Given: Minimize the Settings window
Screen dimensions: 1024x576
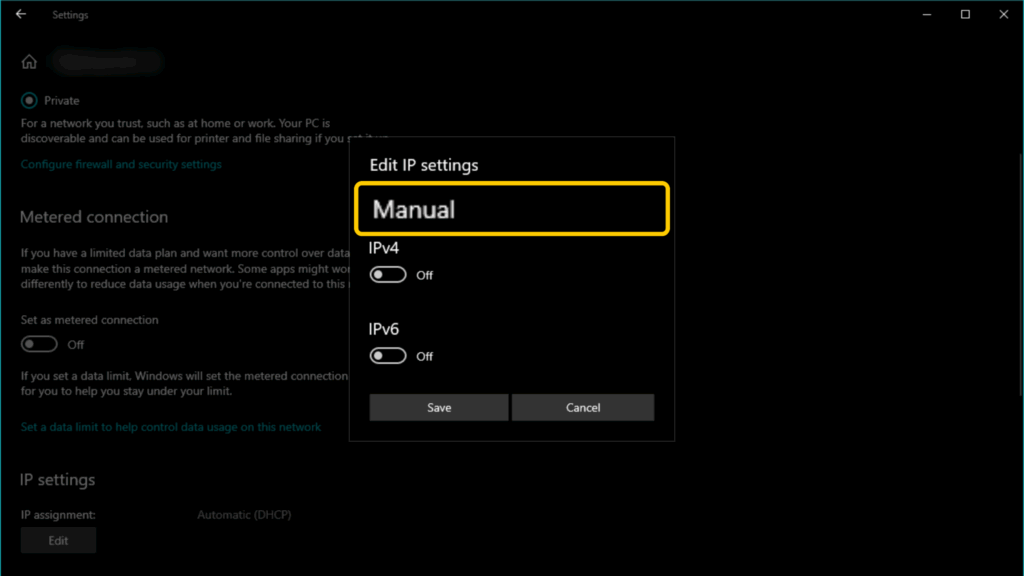Looking at the screenshot, I should 927,14.
